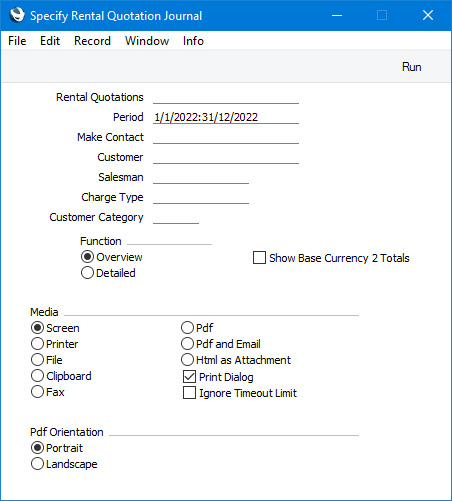
Task: Open the Record menu
Action: 92,41
